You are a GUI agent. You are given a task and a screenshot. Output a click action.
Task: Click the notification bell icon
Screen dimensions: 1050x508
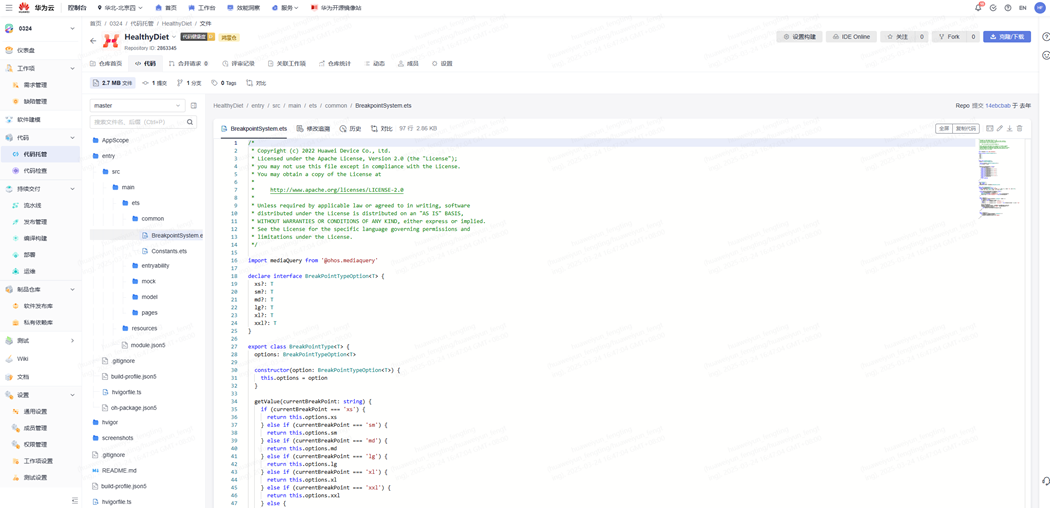pos(978,7)
